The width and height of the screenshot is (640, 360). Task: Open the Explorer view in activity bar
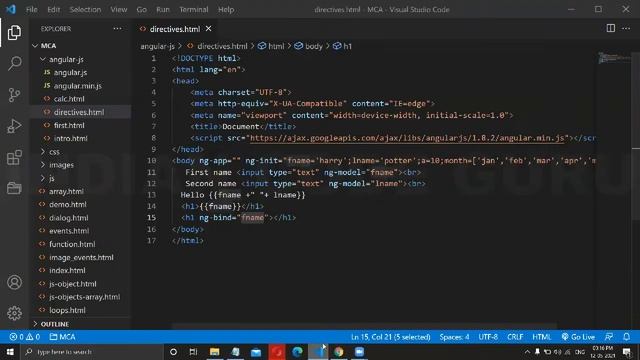pyautogui.click(x=14, y=33)
